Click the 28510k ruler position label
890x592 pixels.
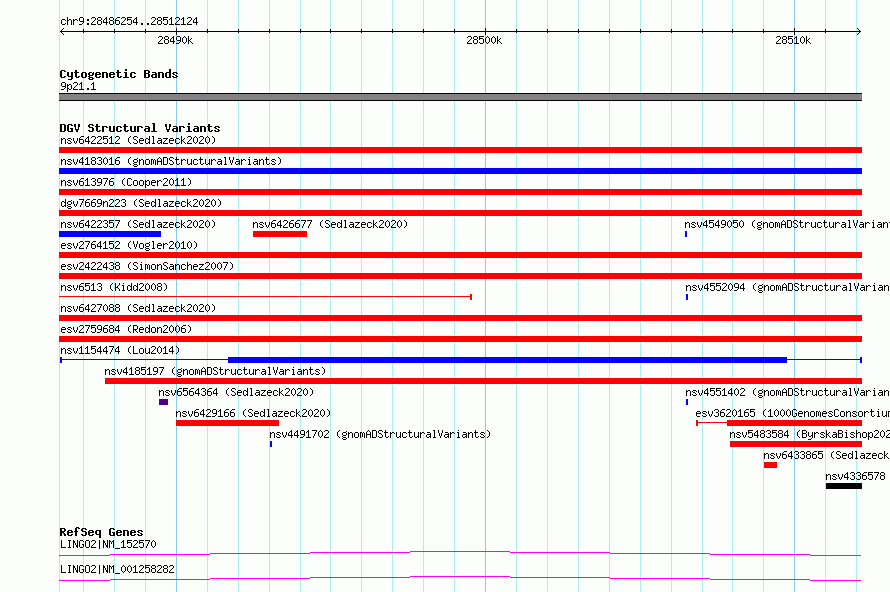[x=793, y=40]
